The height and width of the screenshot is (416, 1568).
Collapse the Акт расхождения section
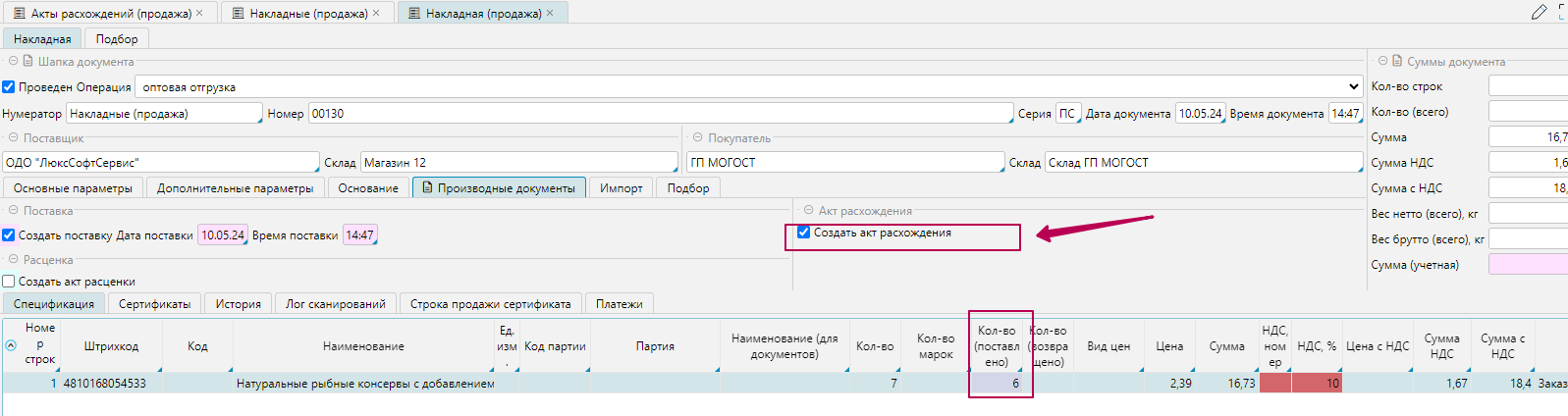pos(808,211)
